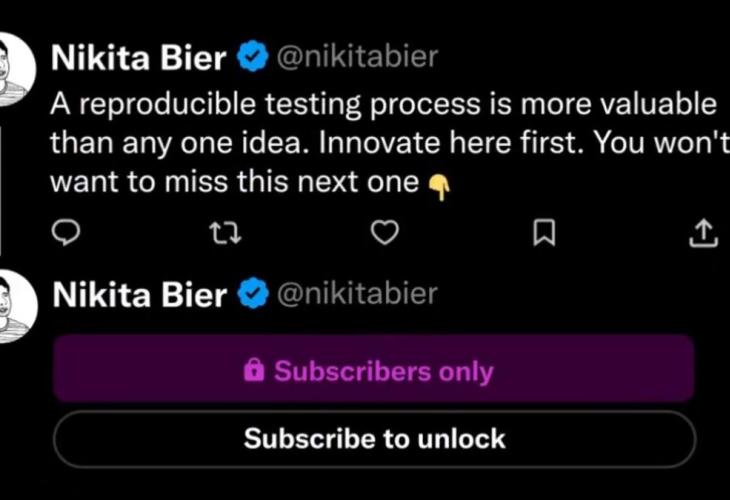Screen dimensions: 730x500
Task: Click the pointing-down emoji in the tweet
Action: [438, 186]
